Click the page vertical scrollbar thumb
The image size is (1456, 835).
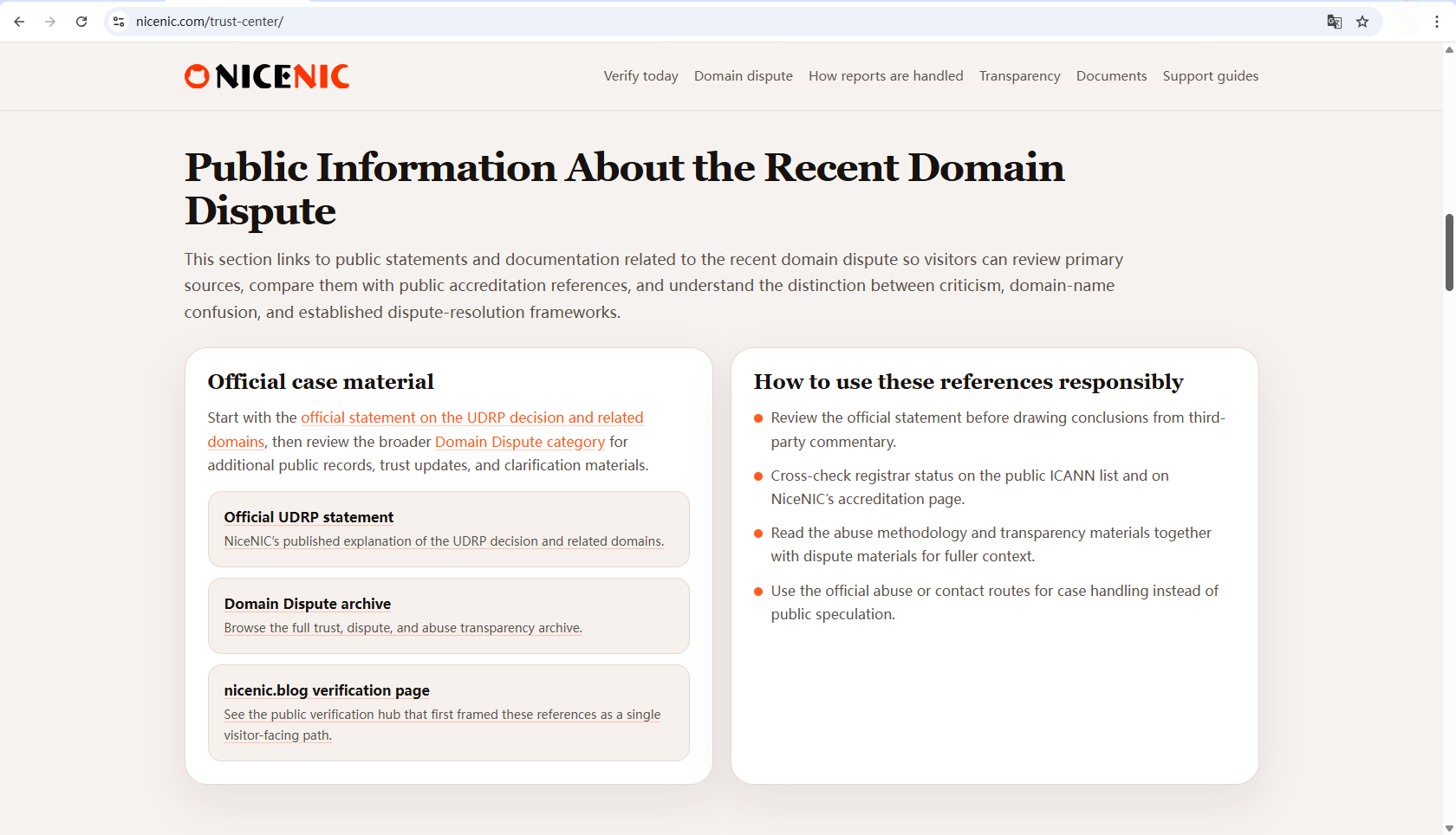coord(1449,252)
